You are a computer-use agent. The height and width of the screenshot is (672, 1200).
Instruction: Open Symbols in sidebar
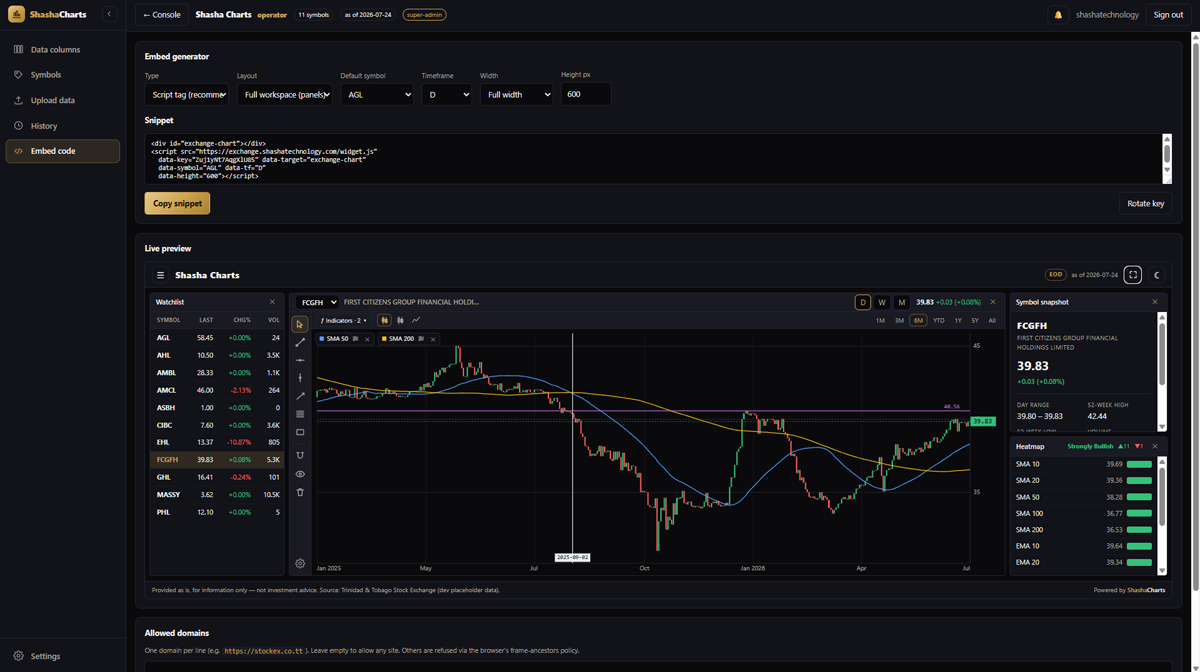63,75
